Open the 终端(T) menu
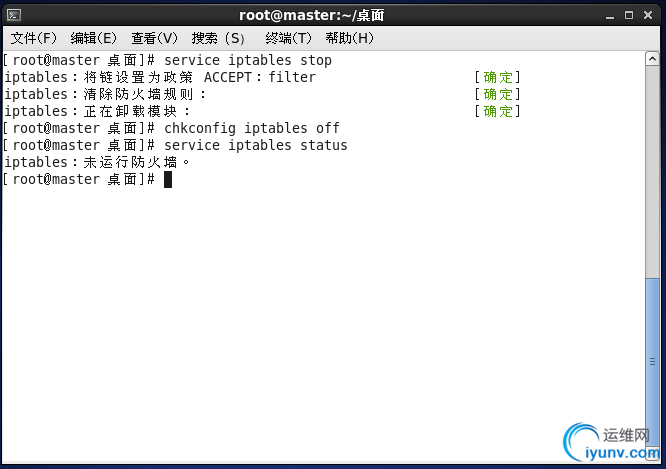Screen dimensions: 666x469 (x=288, y=38)
